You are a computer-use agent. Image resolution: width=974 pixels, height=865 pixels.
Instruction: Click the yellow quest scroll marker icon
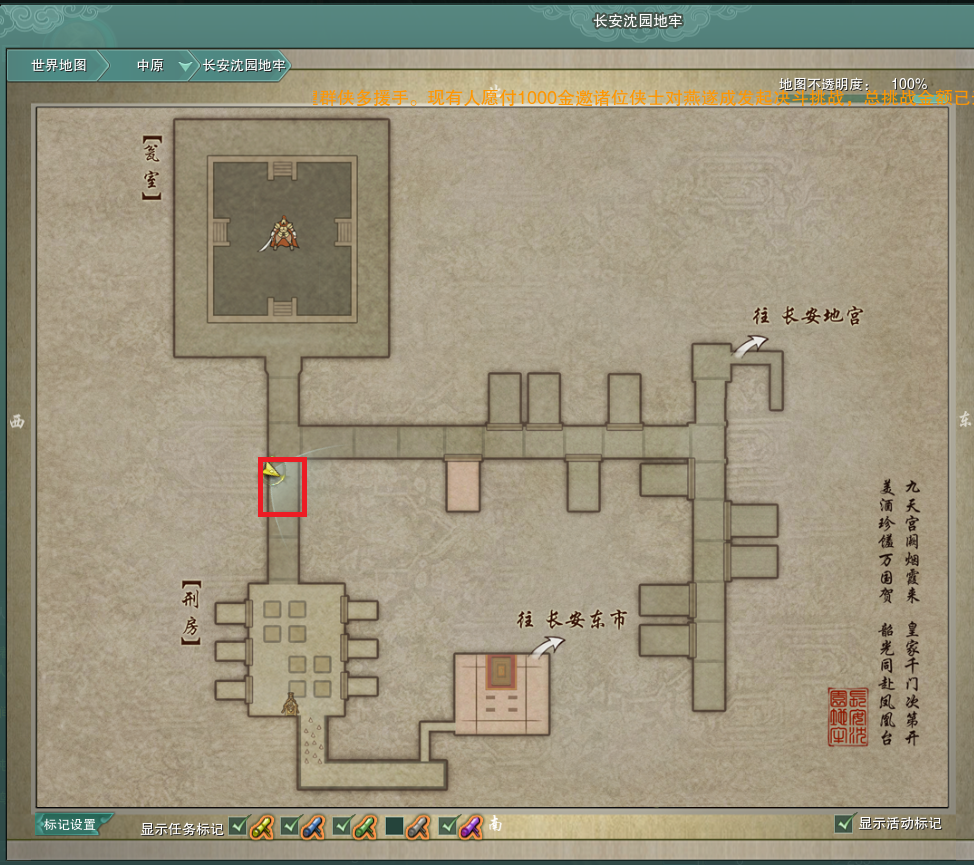[262, 827]
